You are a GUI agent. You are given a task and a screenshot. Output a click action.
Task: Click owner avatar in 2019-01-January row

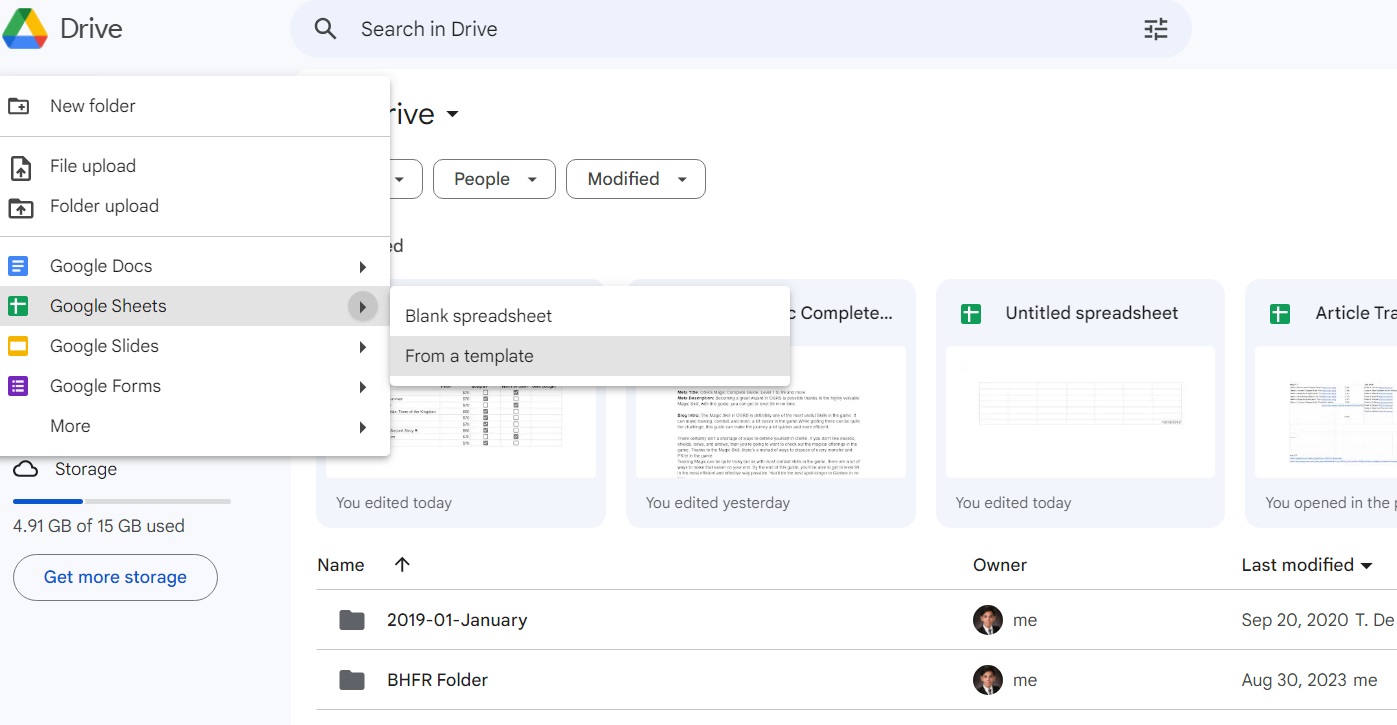987,620
